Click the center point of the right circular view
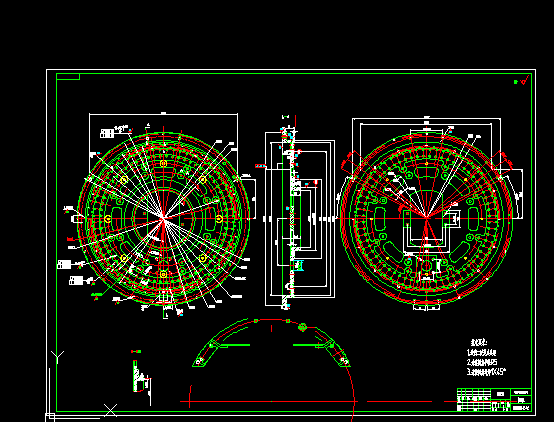Viewport: 554px width, 422px height. click(426, 218)
